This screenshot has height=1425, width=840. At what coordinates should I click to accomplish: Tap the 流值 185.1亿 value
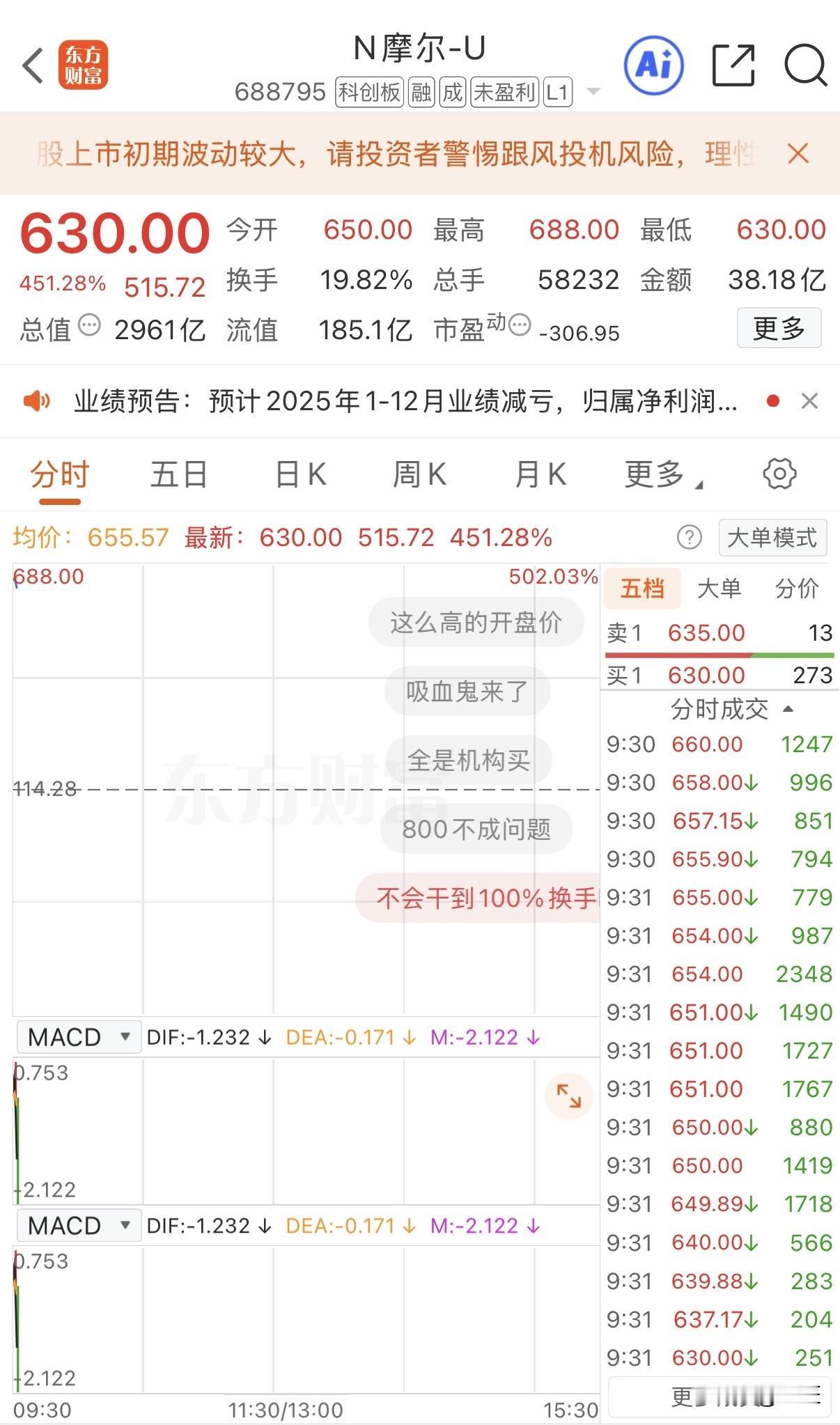pos(365,330)
